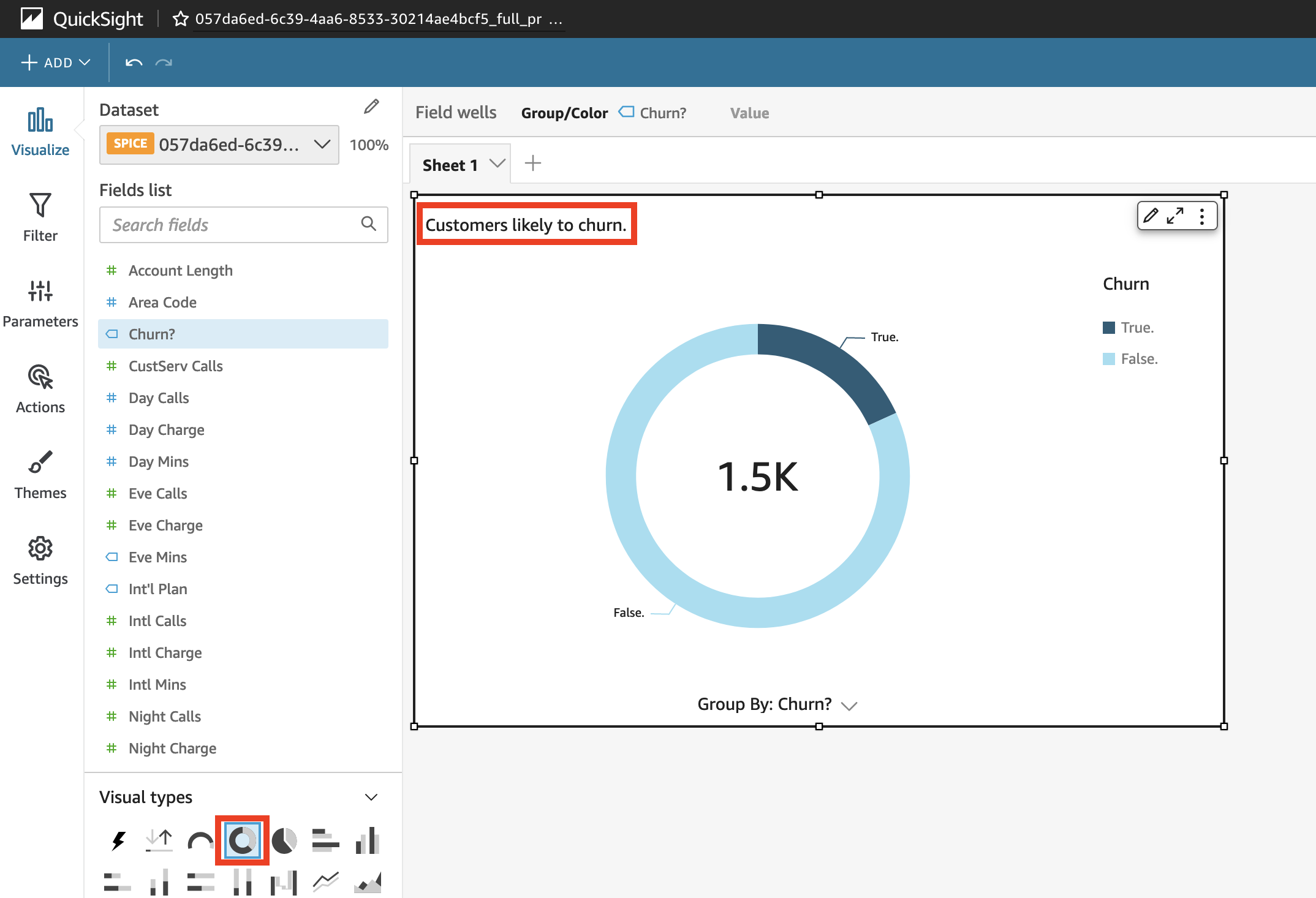Favorite the analysis with star icon
The width and height of the screenshot is (1316, 898).
click(x=180, y=19)
